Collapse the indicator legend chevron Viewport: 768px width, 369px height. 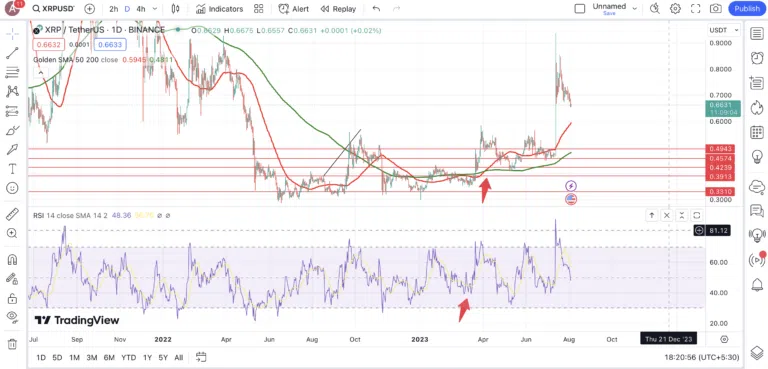click(41, 73)
